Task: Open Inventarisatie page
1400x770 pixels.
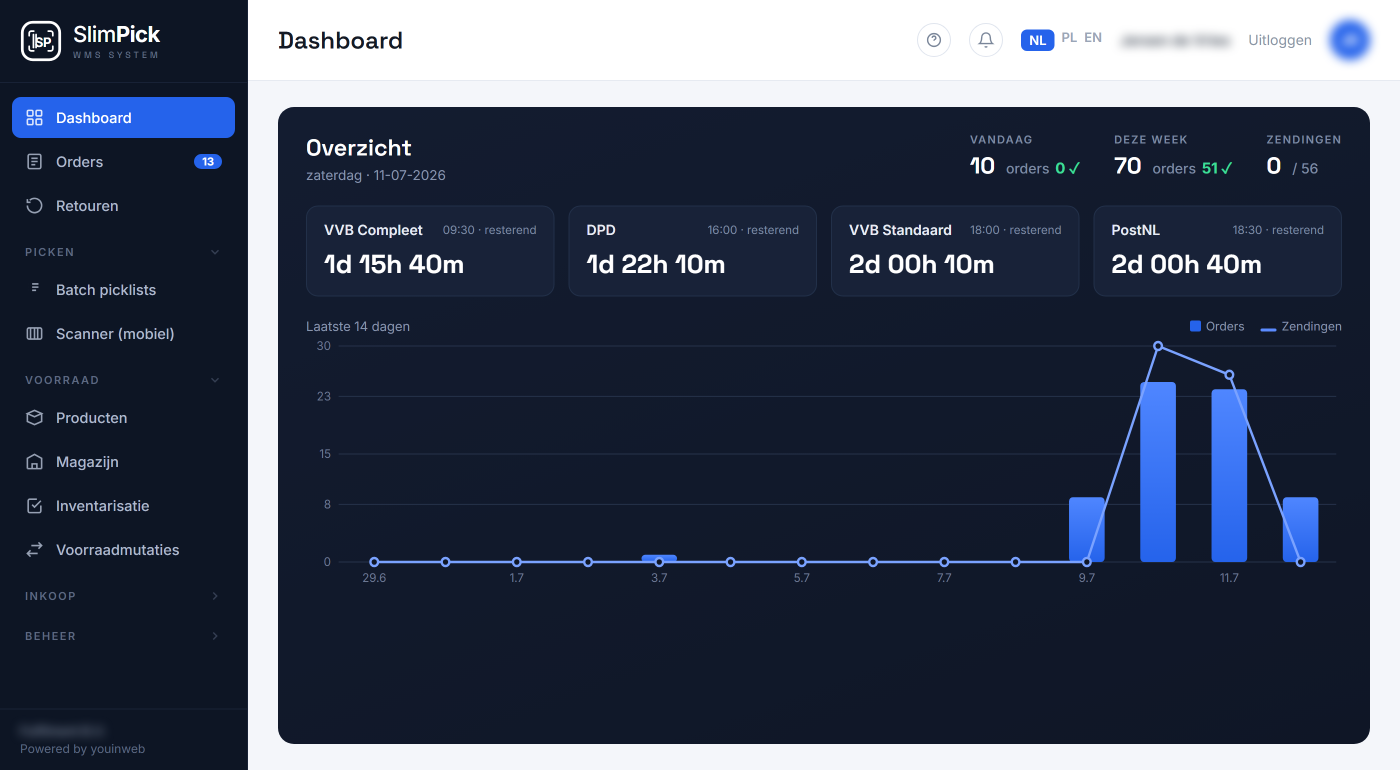Action: (123, 506)
